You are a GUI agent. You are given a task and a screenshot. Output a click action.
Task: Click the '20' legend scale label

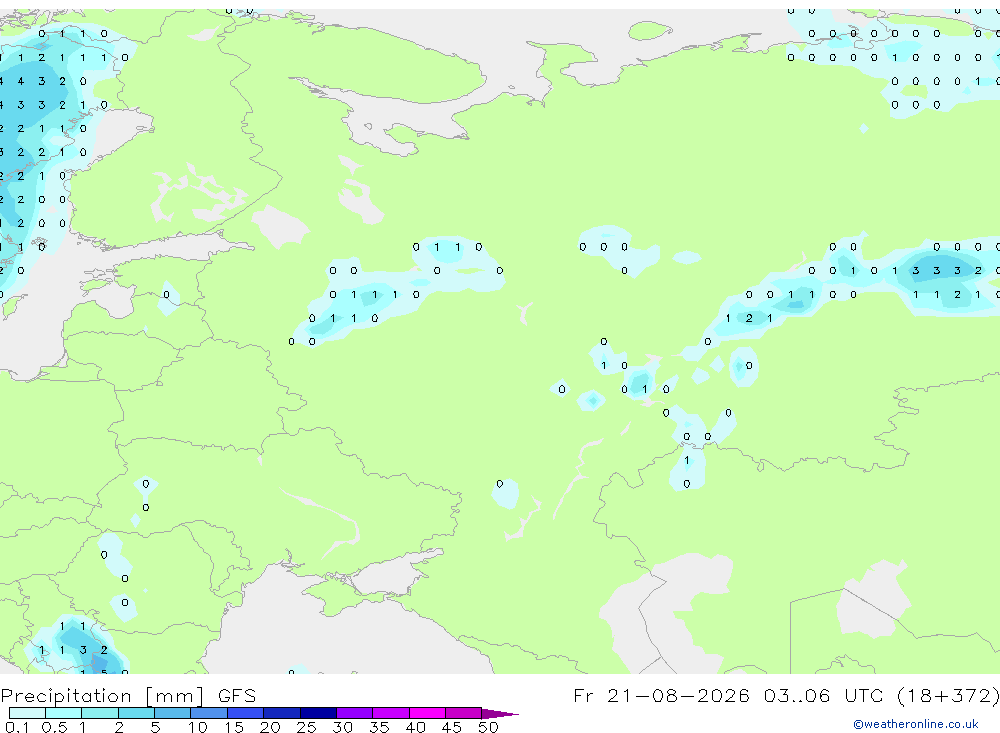[x=270, y=727]
